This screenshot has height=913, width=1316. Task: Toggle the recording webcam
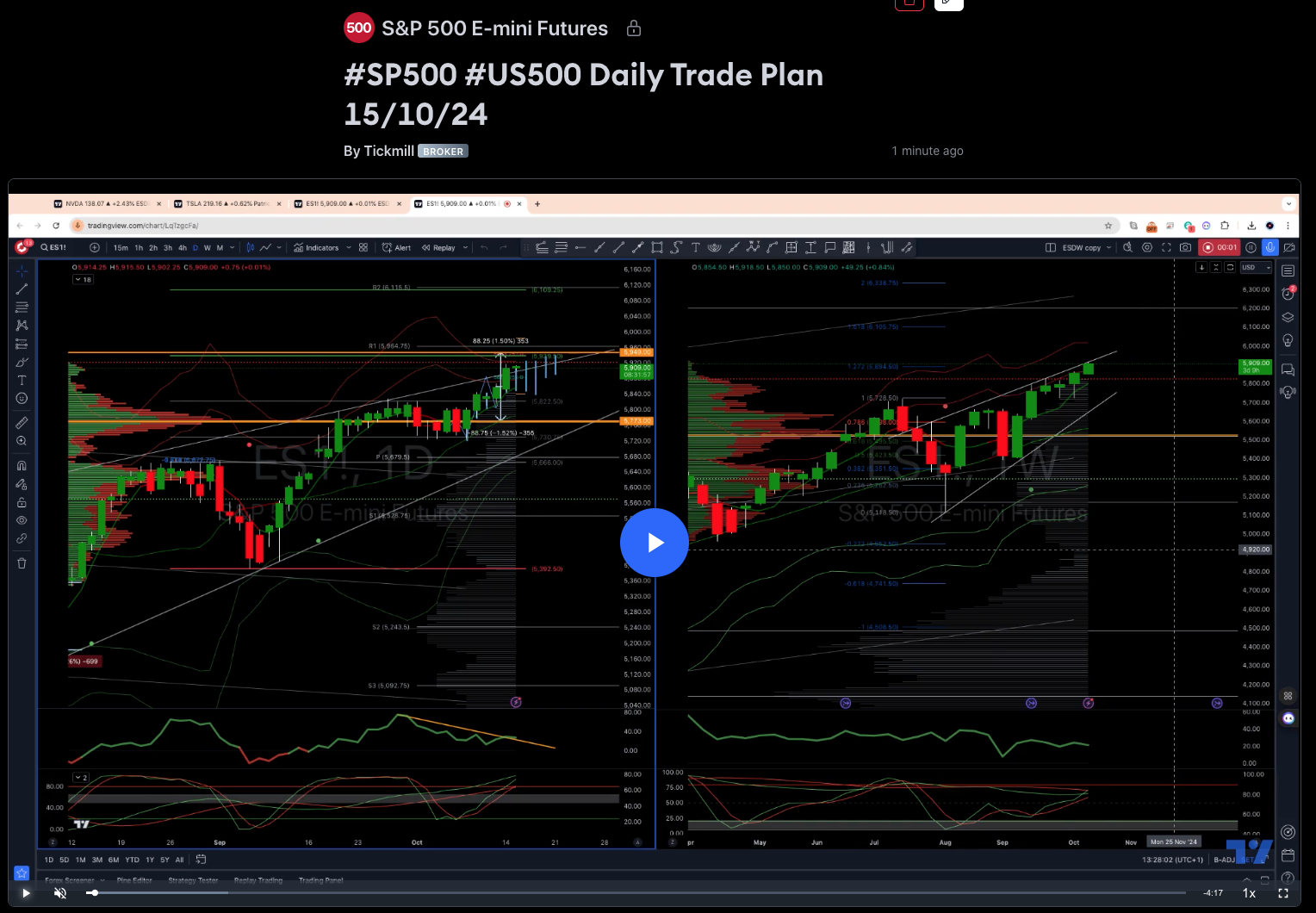(x=1289, y=247)
